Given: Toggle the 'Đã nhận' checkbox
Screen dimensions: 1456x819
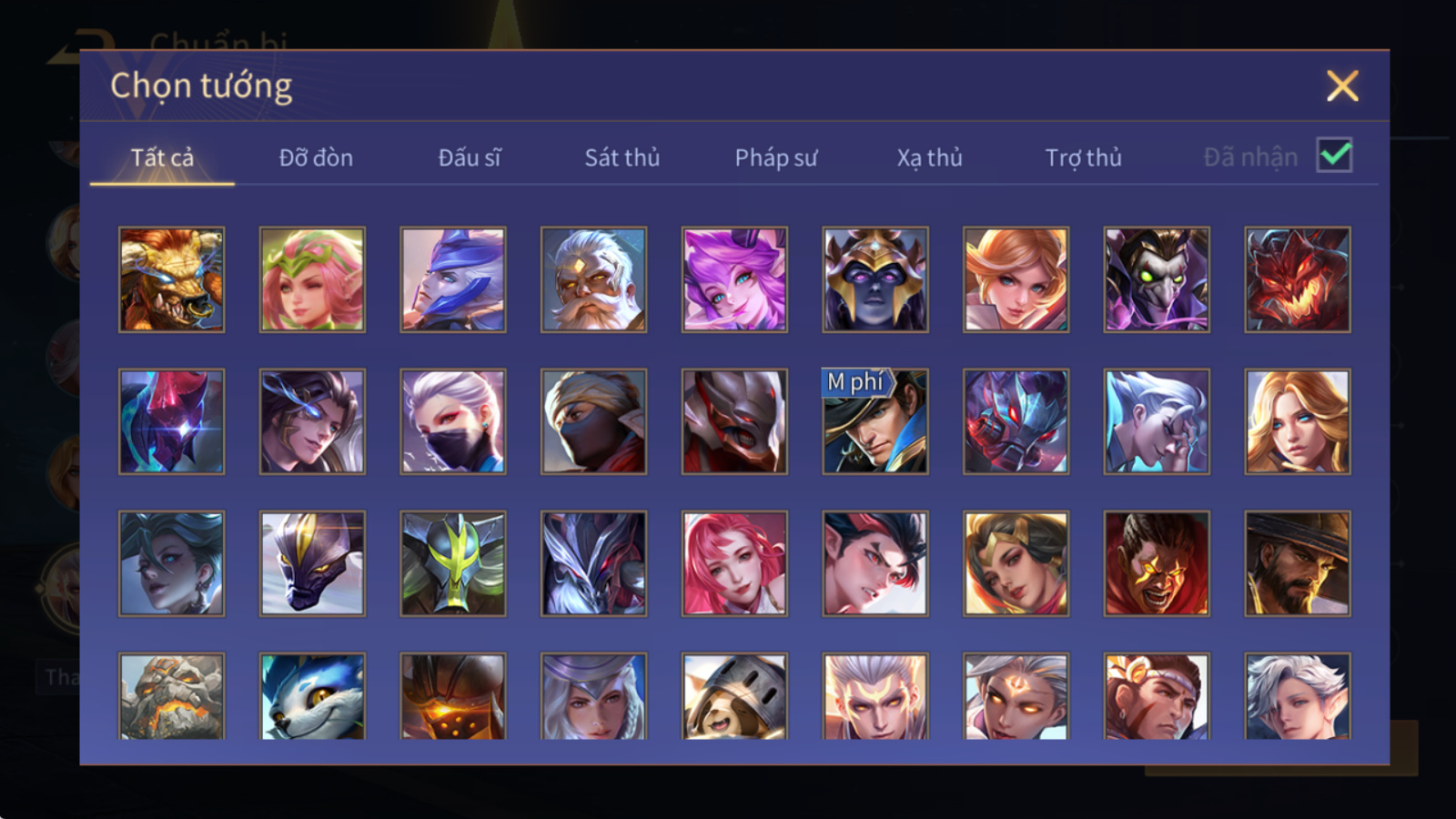Looking at the screenshot, I should 1334,156.
